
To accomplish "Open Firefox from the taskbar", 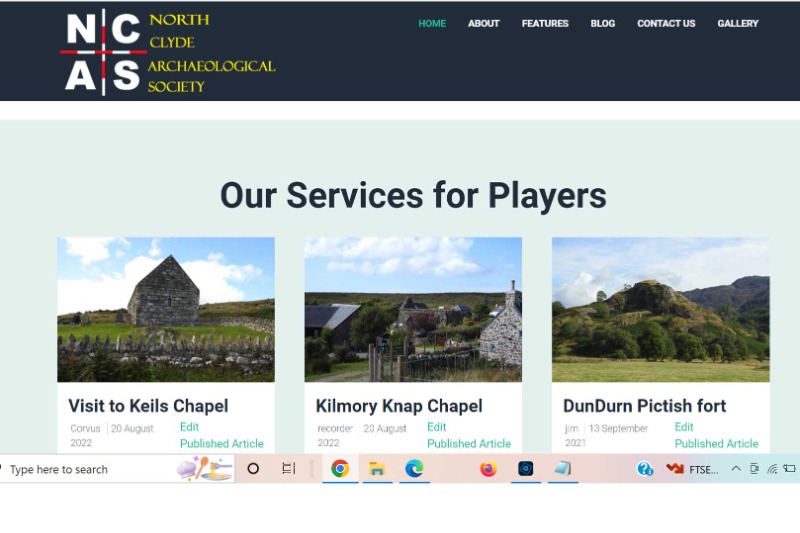I will (x=488, y=468).
